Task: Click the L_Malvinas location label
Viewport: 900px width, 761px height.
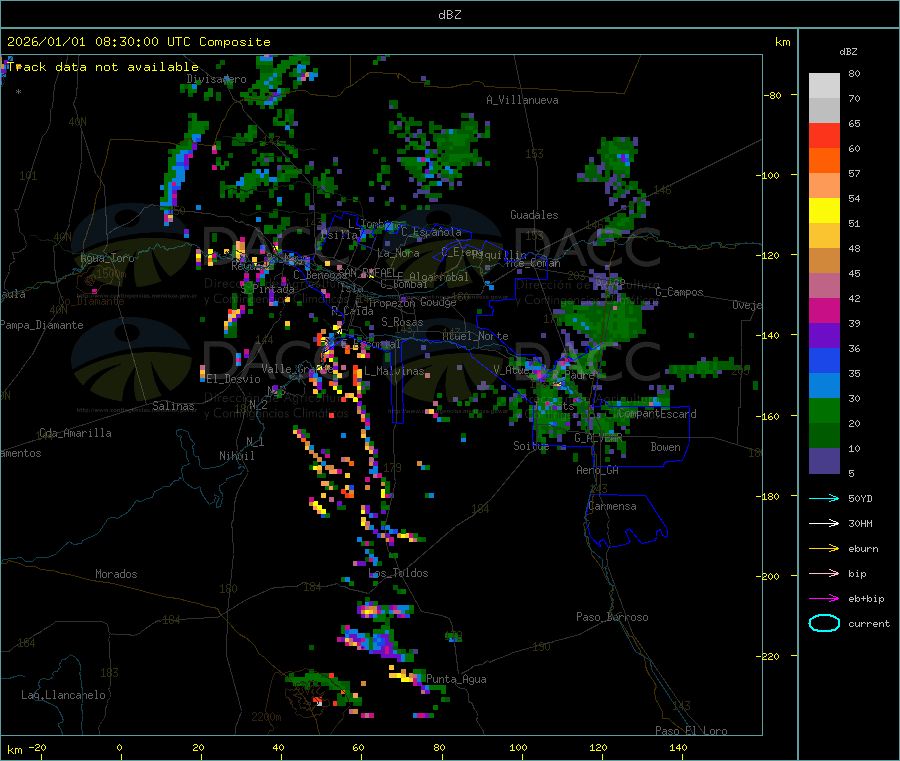Action: 394,372
